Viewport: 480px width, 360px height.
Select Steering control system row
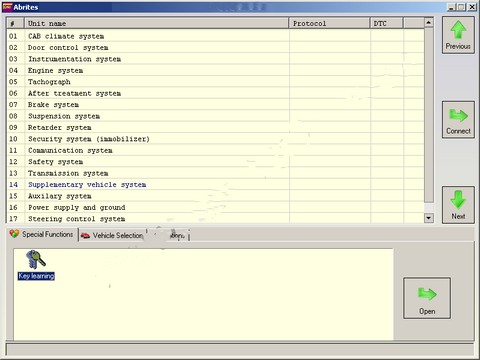215,218
